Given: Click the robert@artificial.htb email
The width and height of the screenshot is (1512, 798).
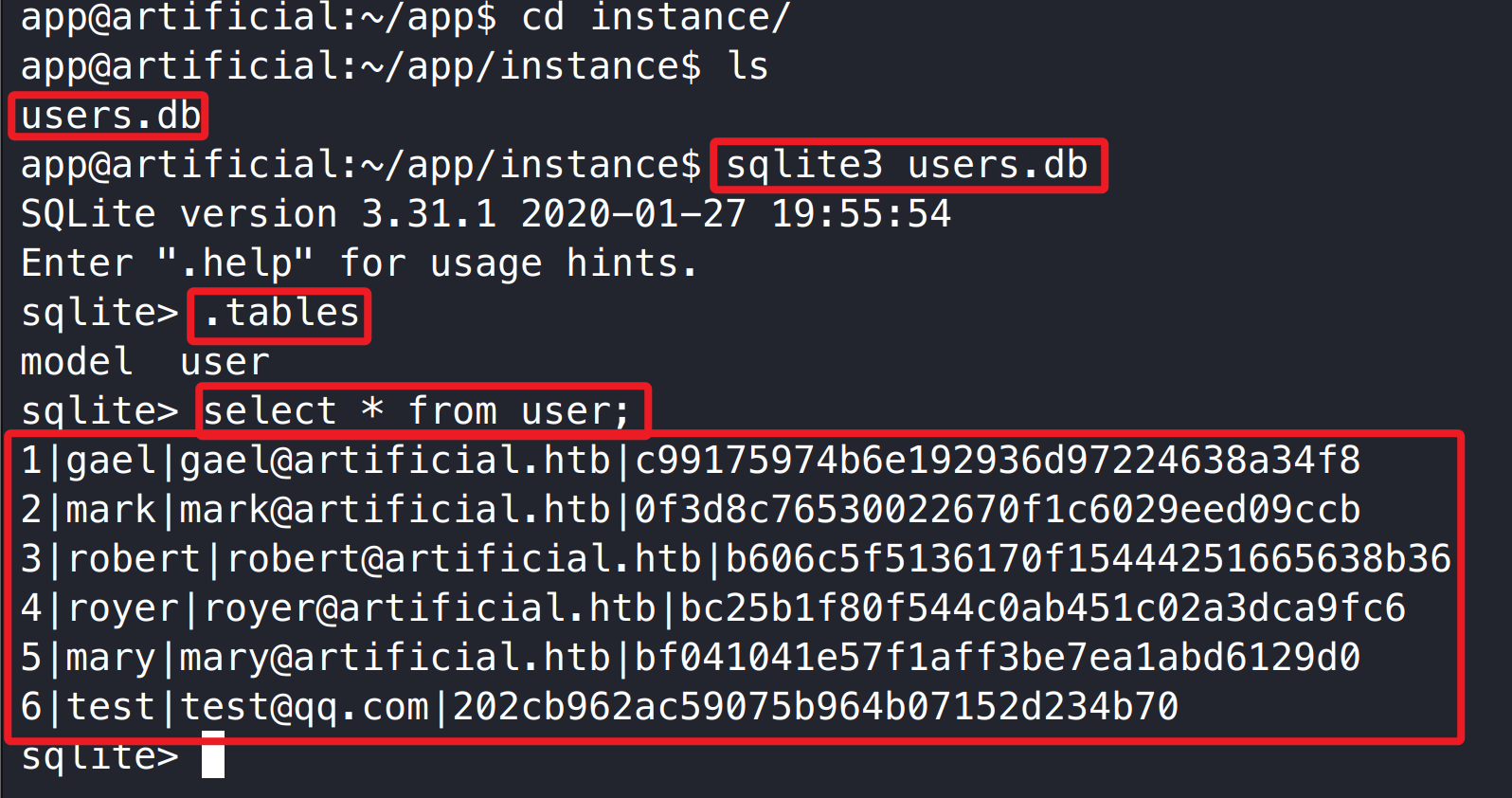Looking at the screenshot, I should pyautogui.click(x=464, y=559).
